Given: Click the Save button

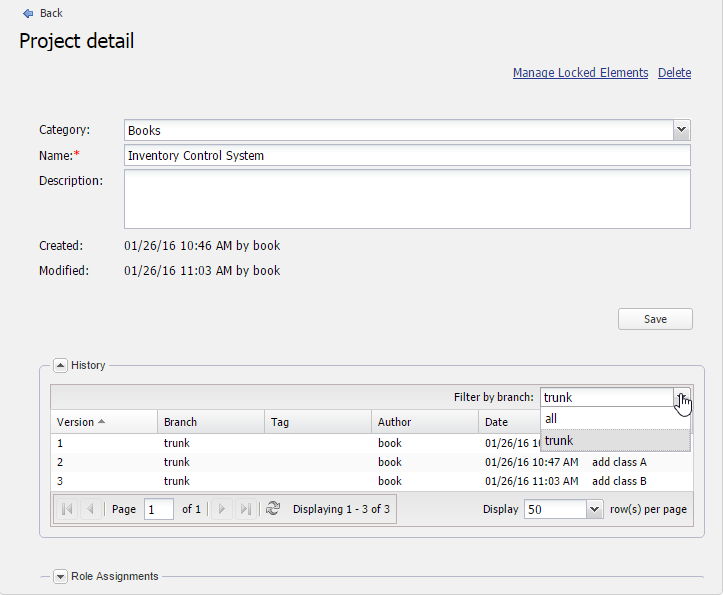Looking at the screenshot, I should click(655, 319).
